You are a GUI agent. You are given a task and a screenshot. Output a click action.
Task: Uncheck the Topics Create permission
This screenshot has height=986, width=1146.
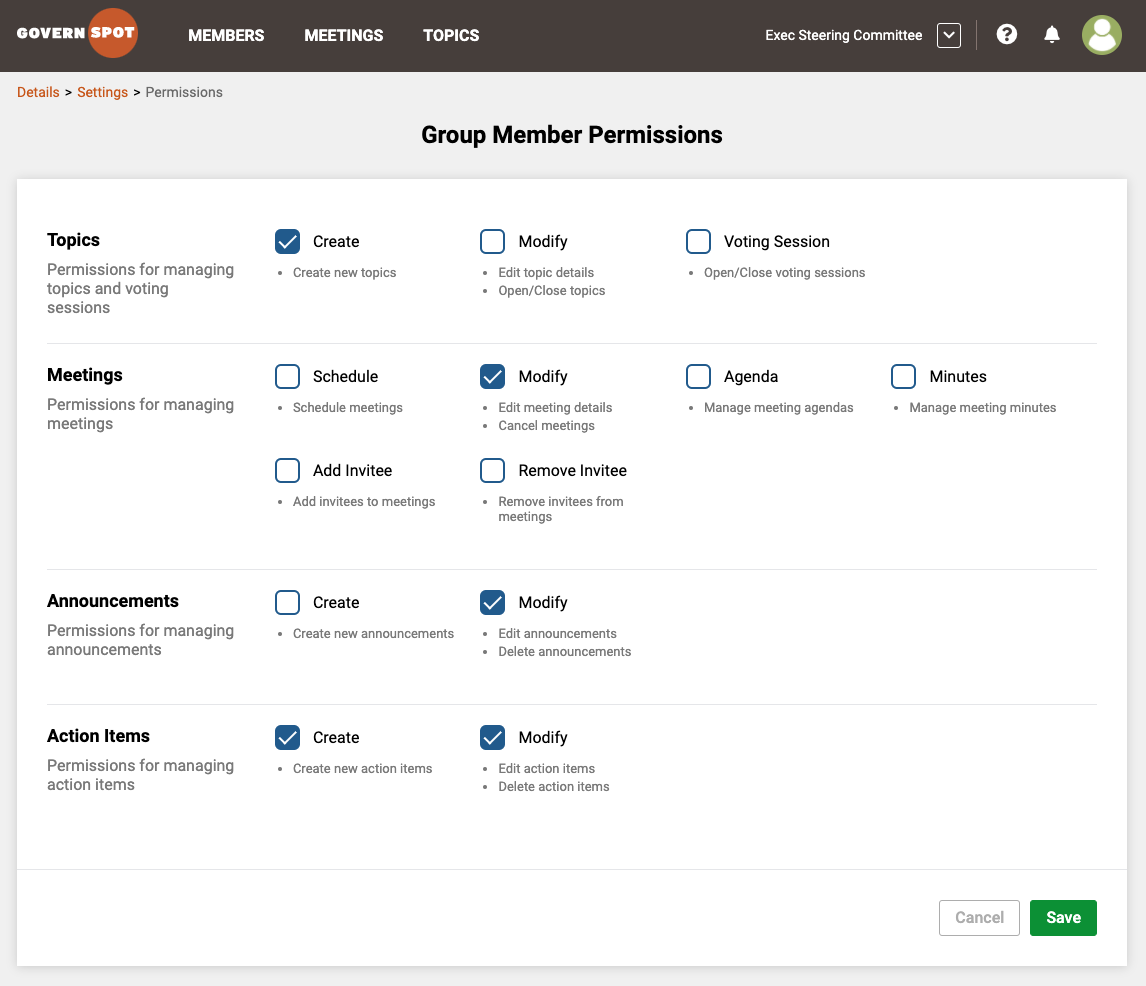pyautogui.click(x=288, y=242)
